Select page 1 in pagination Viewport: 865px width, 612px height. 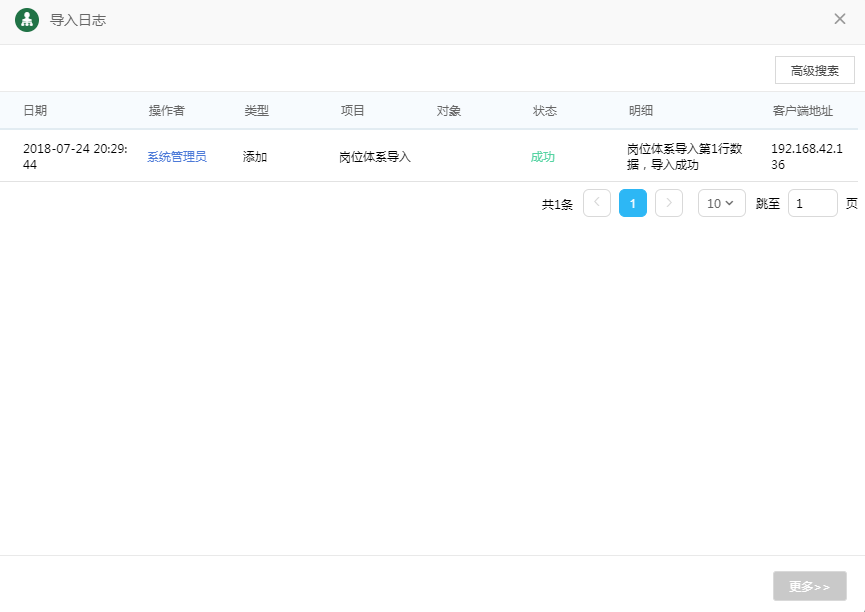tap(633, 203)
